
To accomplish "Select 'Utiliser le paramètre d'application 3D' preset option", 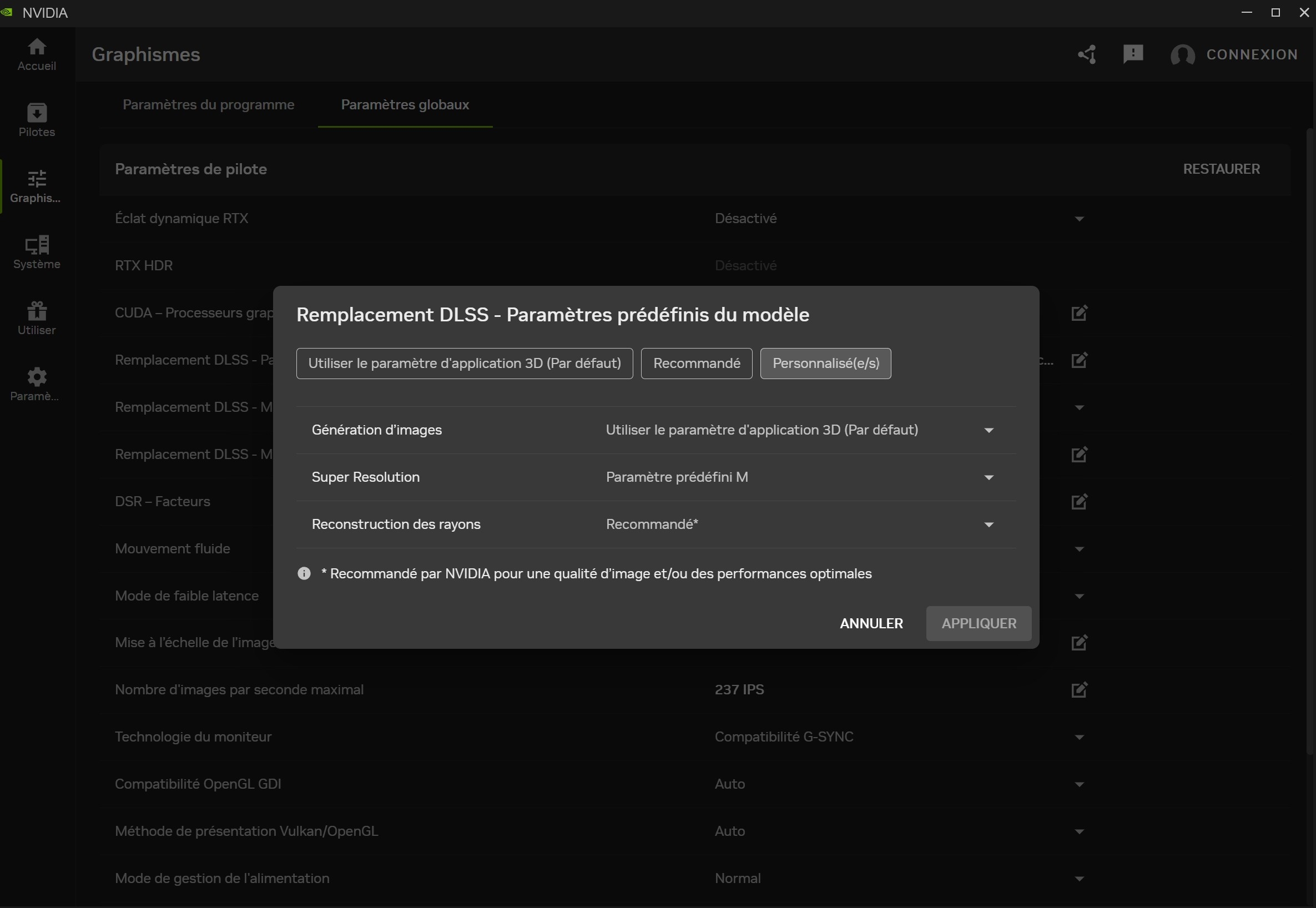I will (x=464, y=363).
